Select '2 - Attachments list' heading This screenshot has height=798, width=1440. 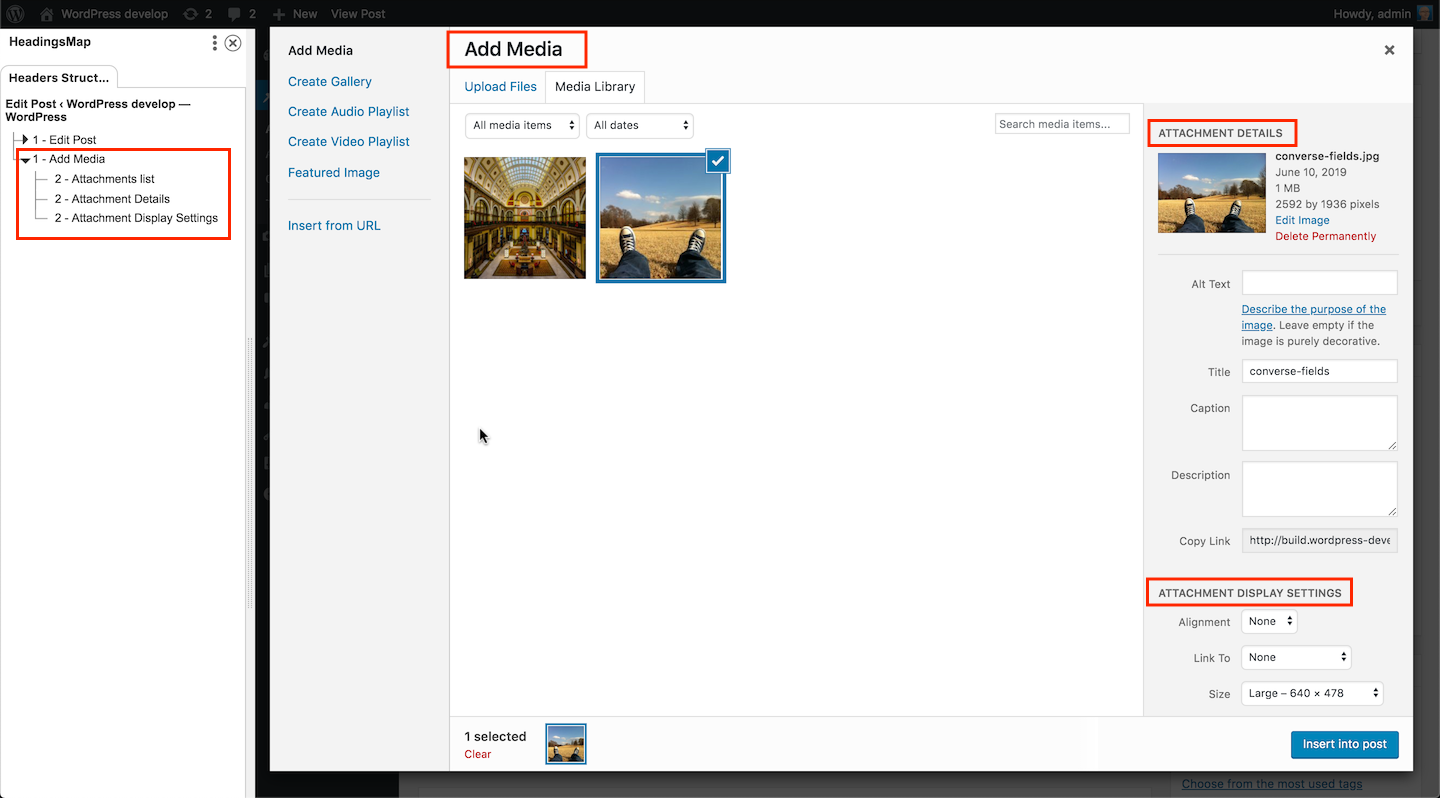(x=105, y=179)
